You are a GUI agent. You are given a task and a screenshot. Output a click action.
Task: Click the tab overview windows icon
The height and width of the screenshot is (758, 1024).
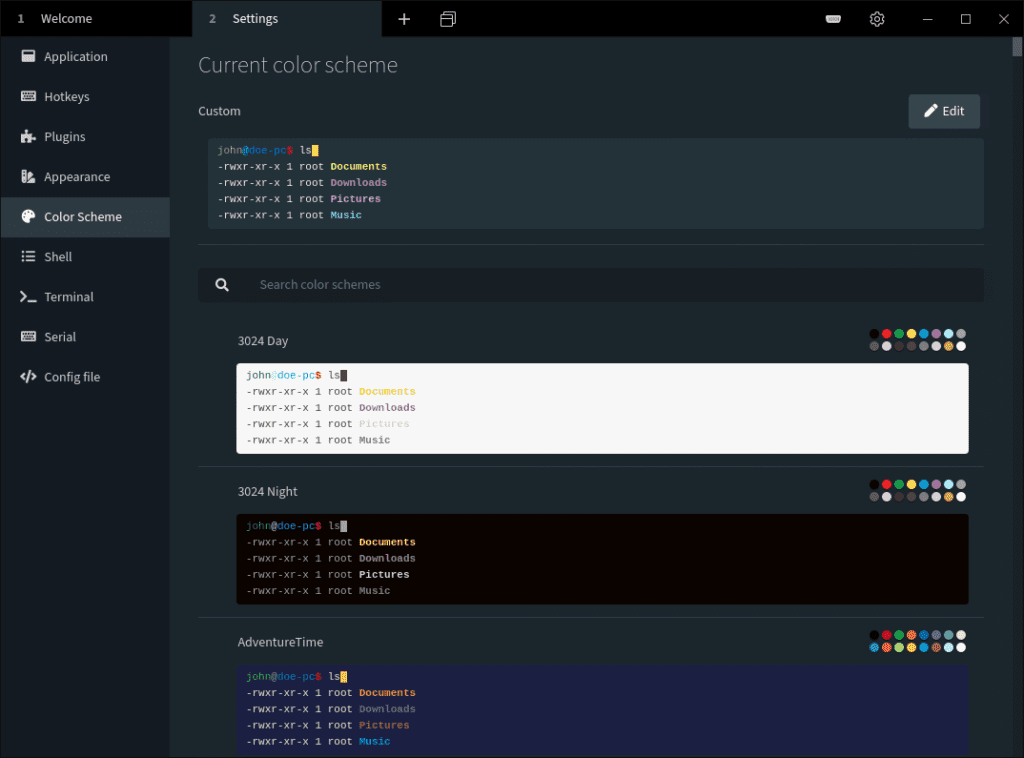pos(448,19)
